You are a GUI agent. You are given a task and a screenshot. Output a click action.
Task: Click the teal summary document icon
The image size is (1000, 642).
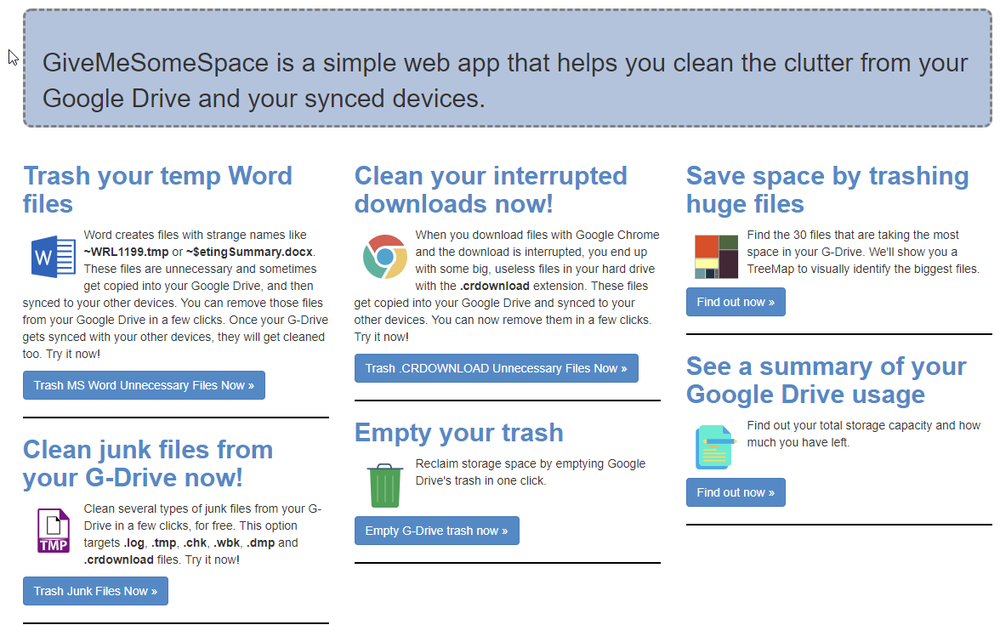coord(715,447)
